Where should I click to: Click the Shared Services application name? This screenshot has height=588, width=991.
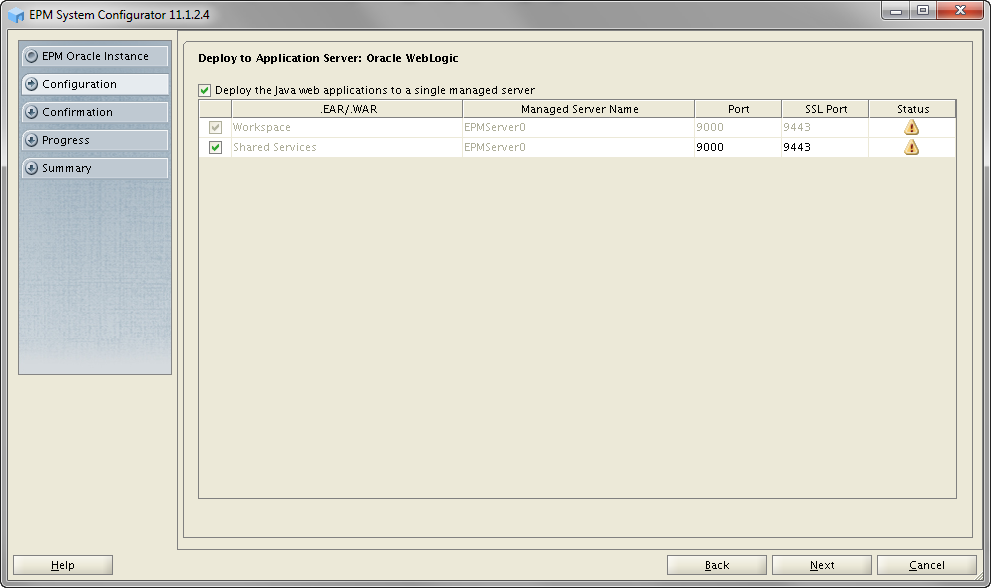(274, 147)
